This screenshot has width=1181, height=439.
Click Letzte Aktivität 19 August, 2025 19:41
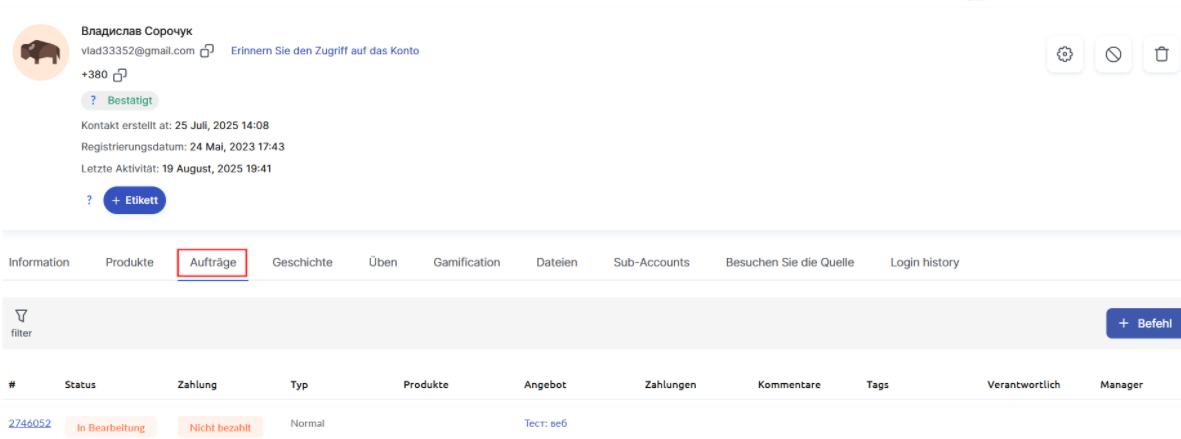tap(176, 169)
